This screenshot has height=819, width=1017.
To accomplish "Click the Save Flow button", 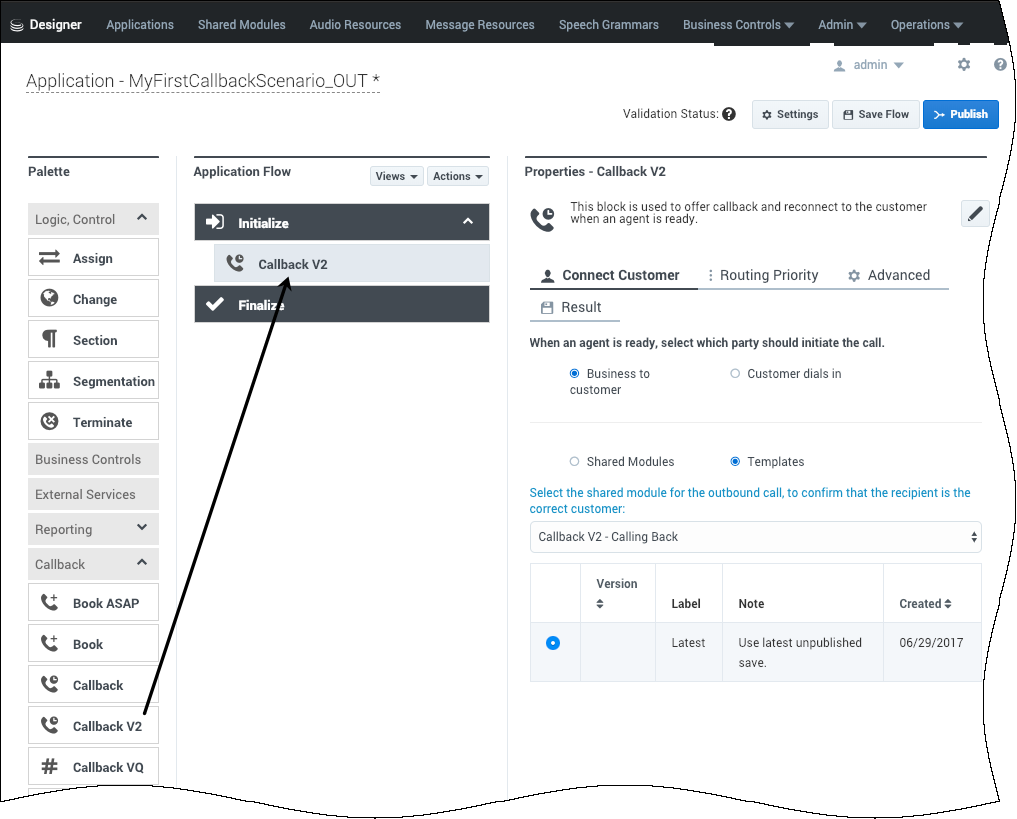I will (x=876, y=114).
